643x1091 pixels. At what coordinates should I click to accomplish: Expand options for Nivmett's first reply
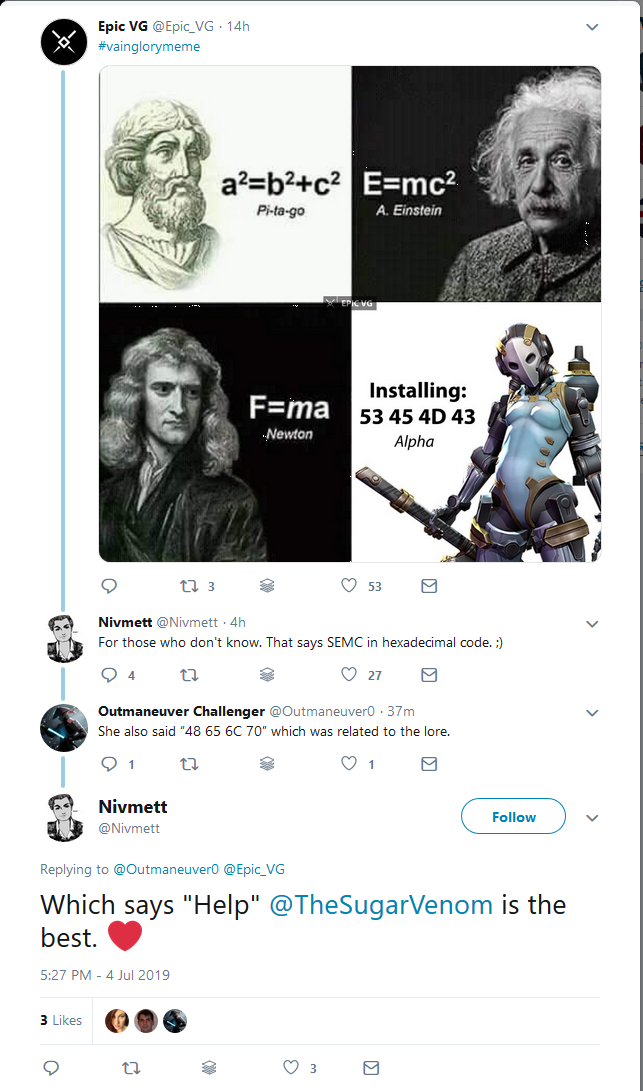pyautogui.click(x=592, y=624)
